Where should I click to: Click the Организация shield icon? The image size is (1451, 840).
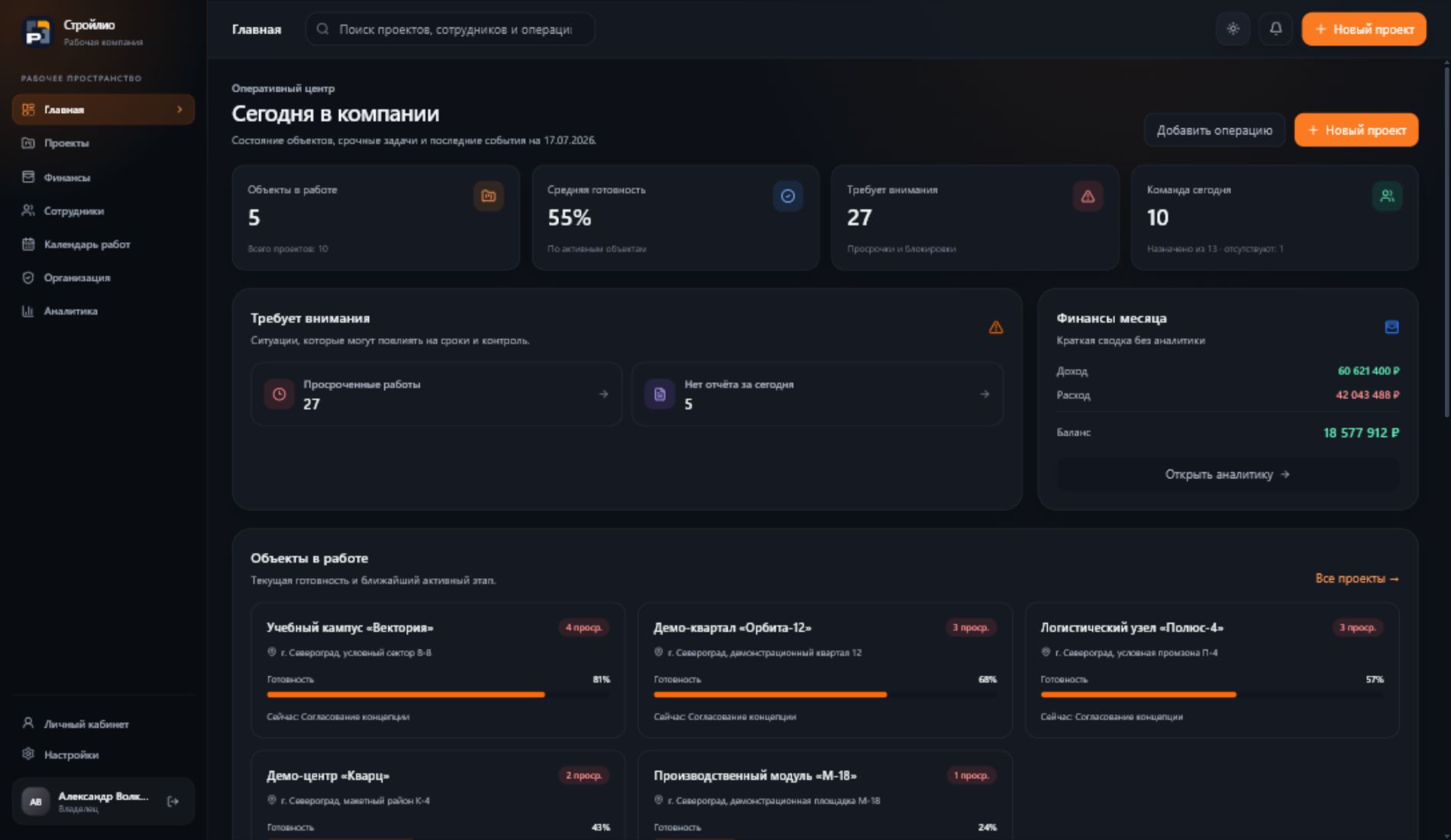click(28, 278)
